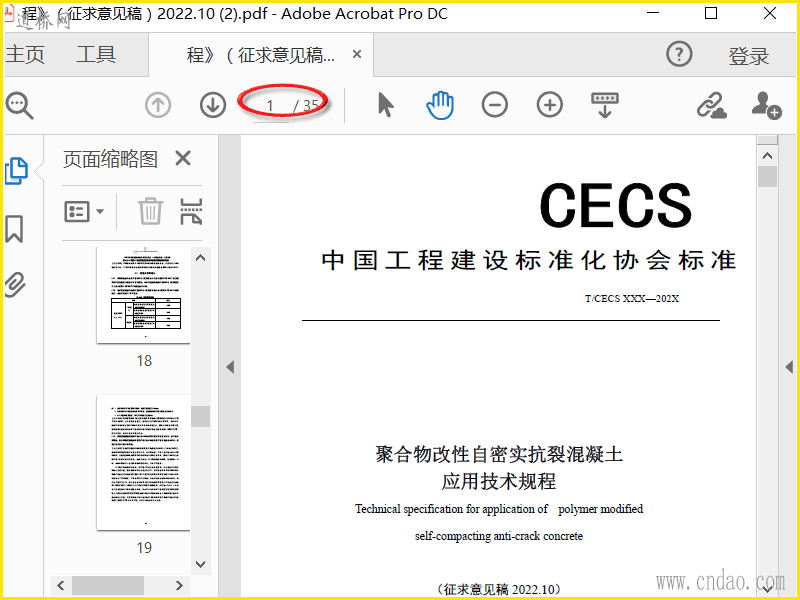Collapse the left navigation pane arrow
Image resolution: width=800 pixels, height=600 pixels.
tap(230, 367)
